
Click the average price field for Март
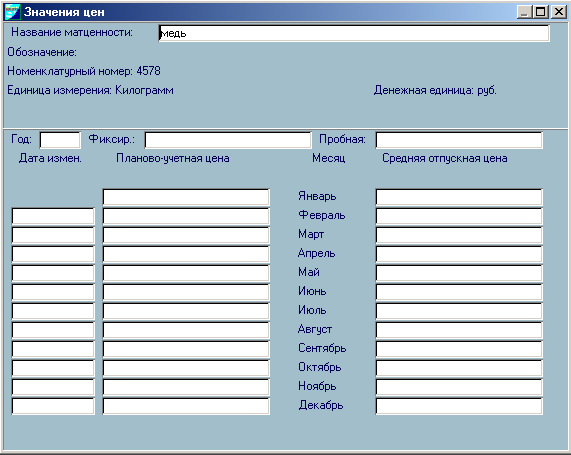[459, 235]
